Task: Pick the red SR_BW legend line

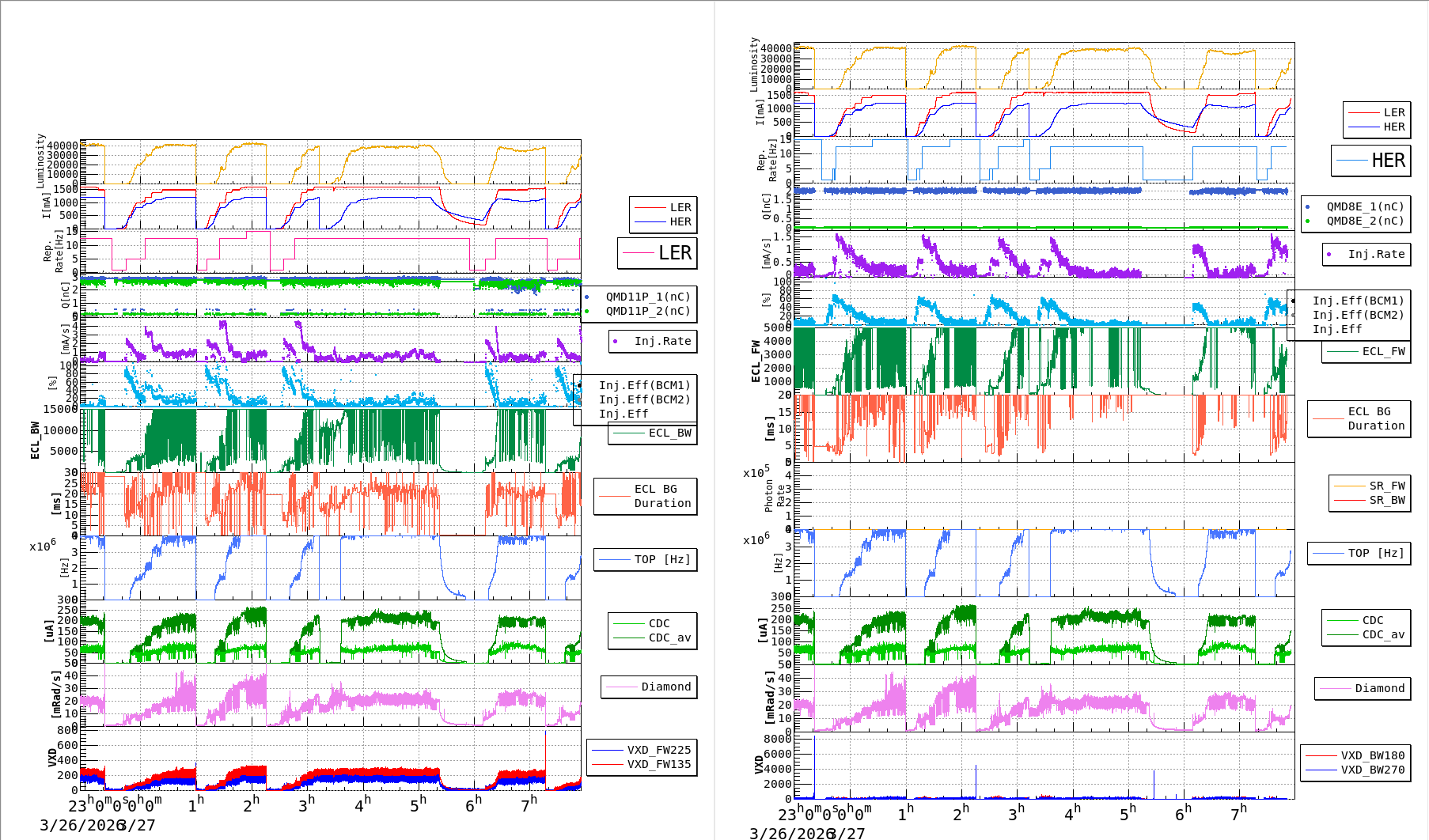Action: click(1349, 500)
